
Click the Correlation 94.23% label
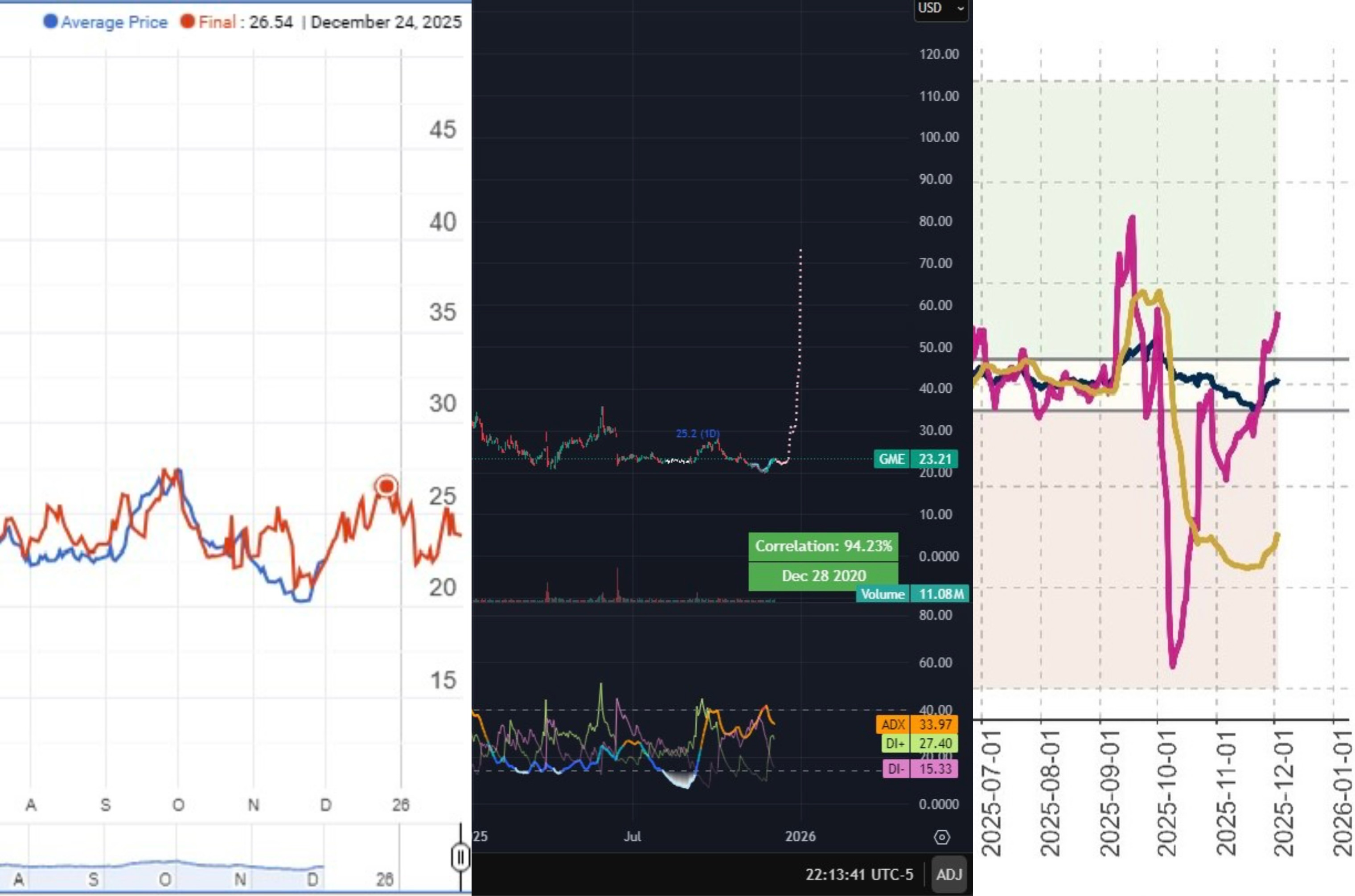tap(823, 546)
